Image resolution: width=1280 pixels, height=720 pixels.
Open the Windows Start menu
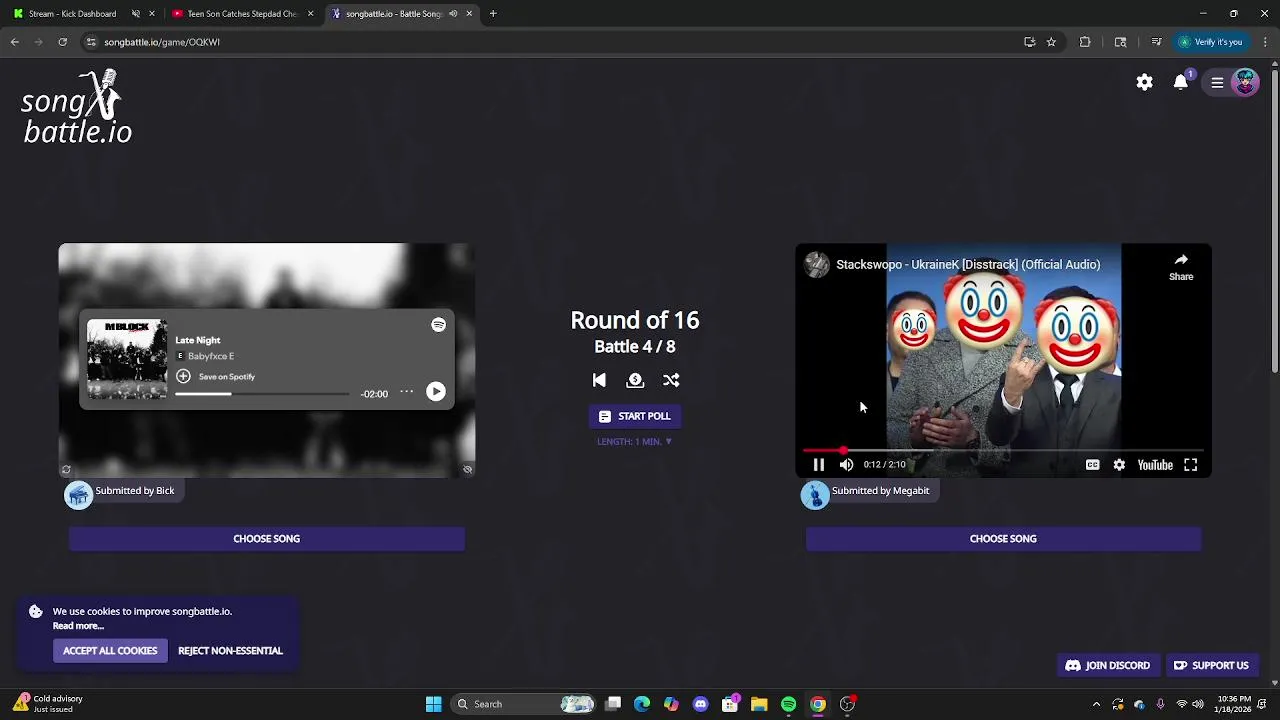tap(433, 704)
